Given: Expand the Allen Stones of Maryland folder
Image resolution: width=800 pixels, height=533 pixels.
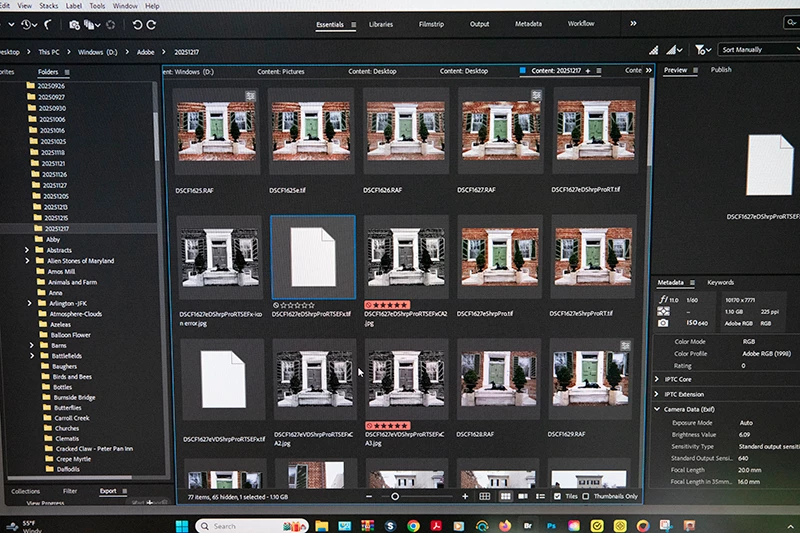Looking at the screenshot, I should coord(27,261).
